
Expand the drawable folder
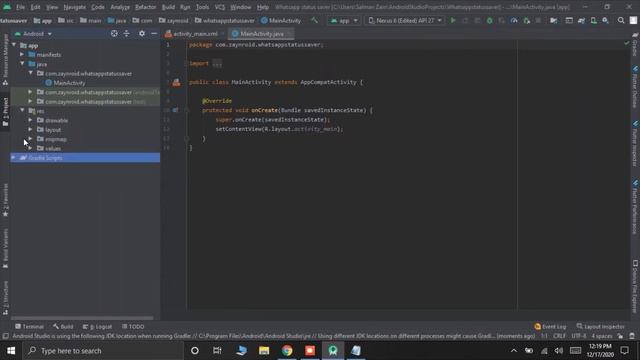31,120
